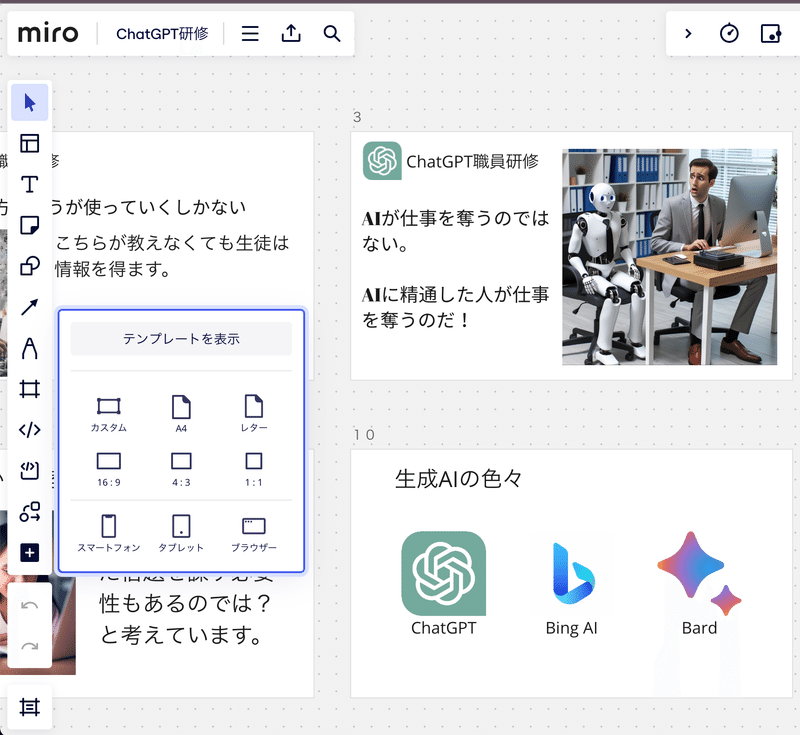
Task: Choose the スマートフォン frame preset
Action: pyautogui.click(x=109, y=534)
